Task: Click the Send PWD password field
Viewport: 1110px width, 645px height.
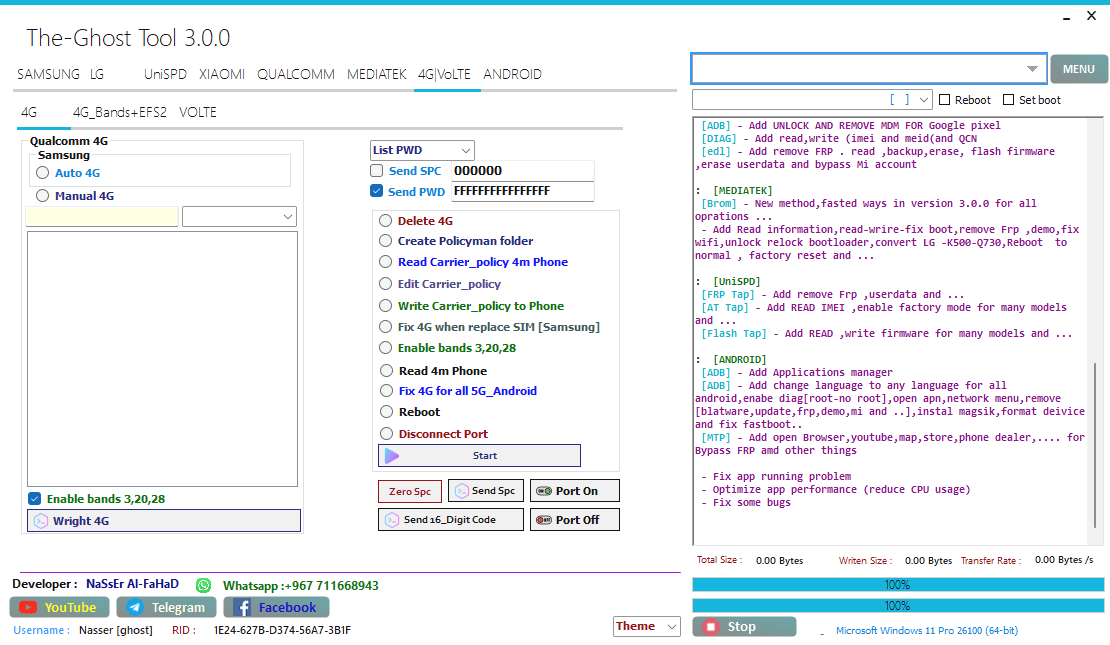Action: click(522, 191)
